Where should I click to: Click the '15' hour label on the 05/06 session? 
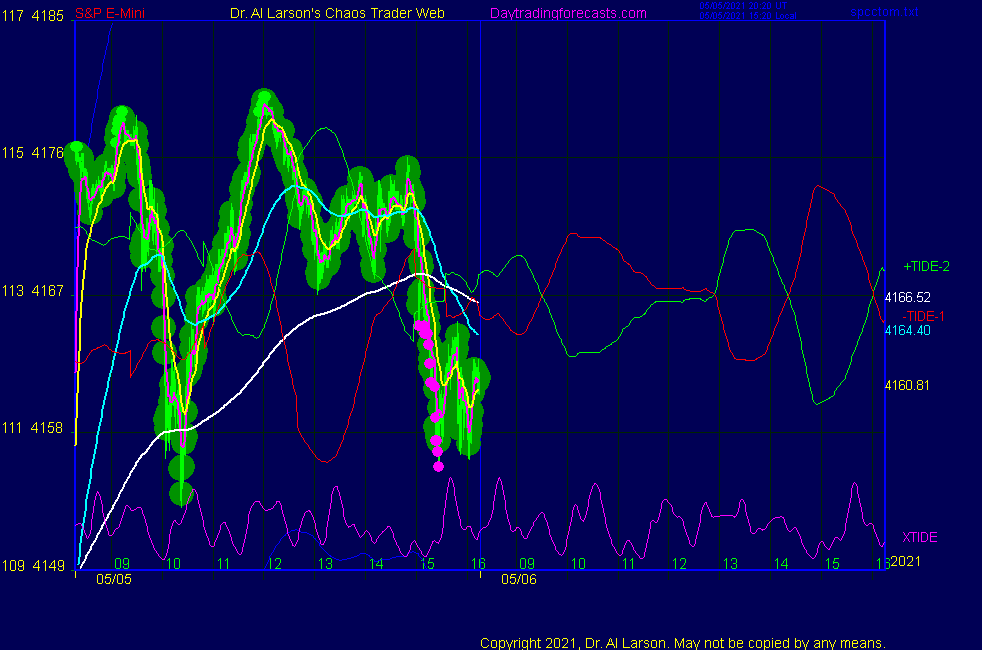[x=832, y=564]
